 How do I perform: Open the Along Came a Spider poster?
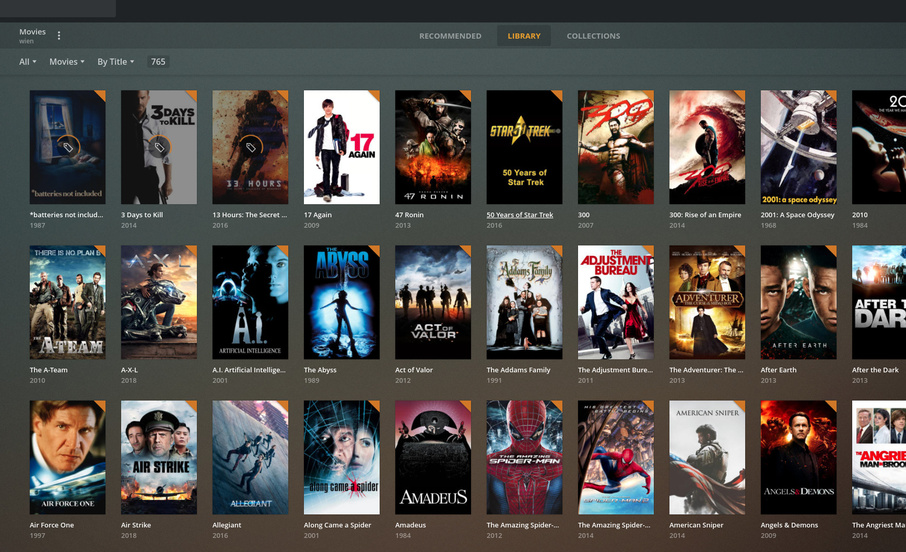[x=341, y=457]
